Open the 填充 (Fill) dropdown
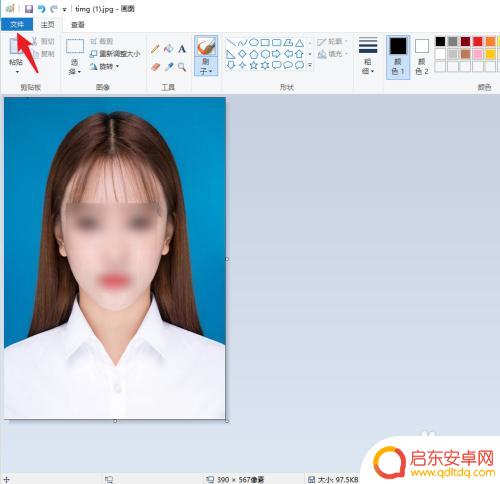Viewport: 500px width, 484px height. [x=332, y=54]
